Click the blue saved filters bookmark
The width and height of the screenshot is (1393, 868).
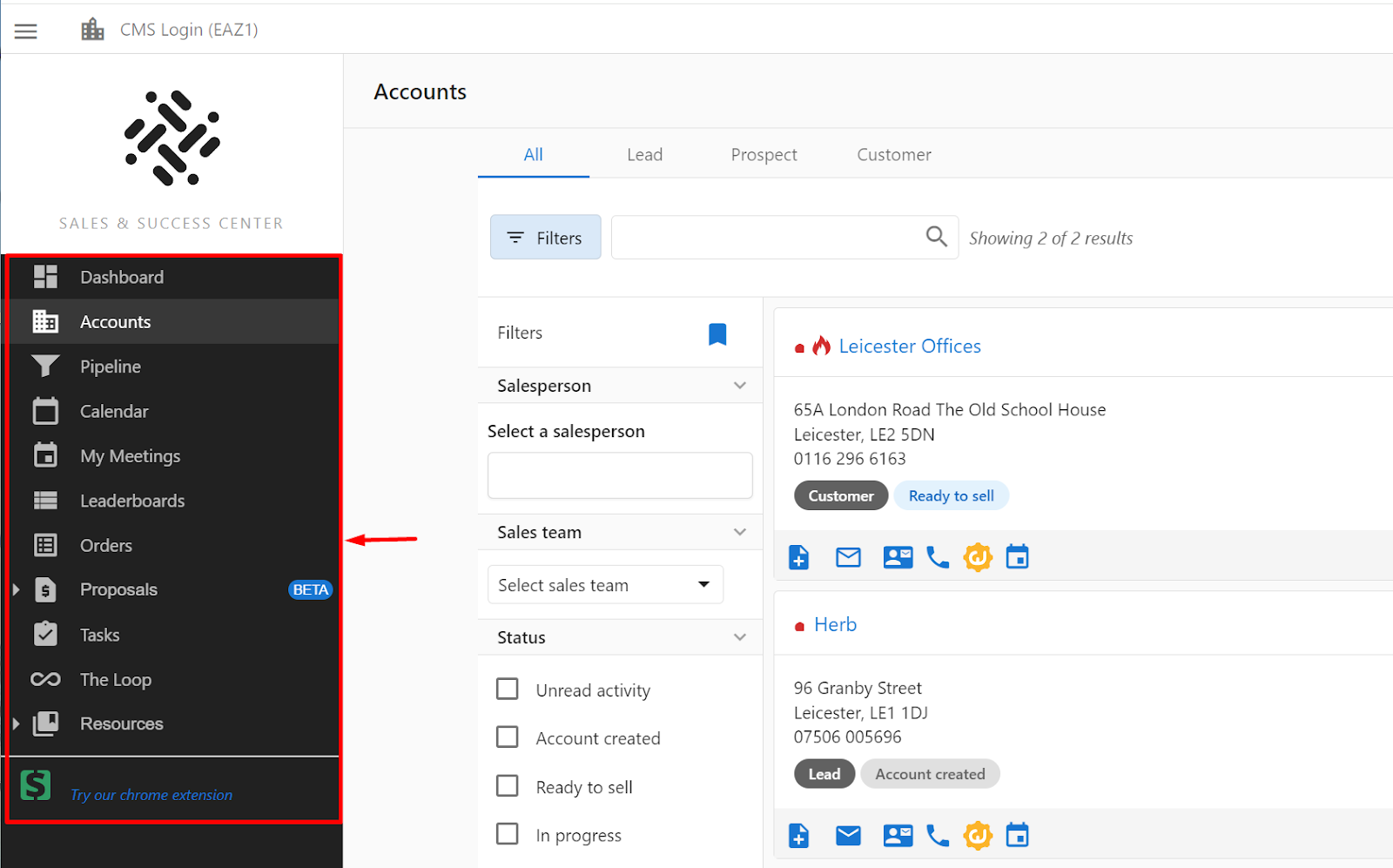pyautogui.click(x=717, y=334)
